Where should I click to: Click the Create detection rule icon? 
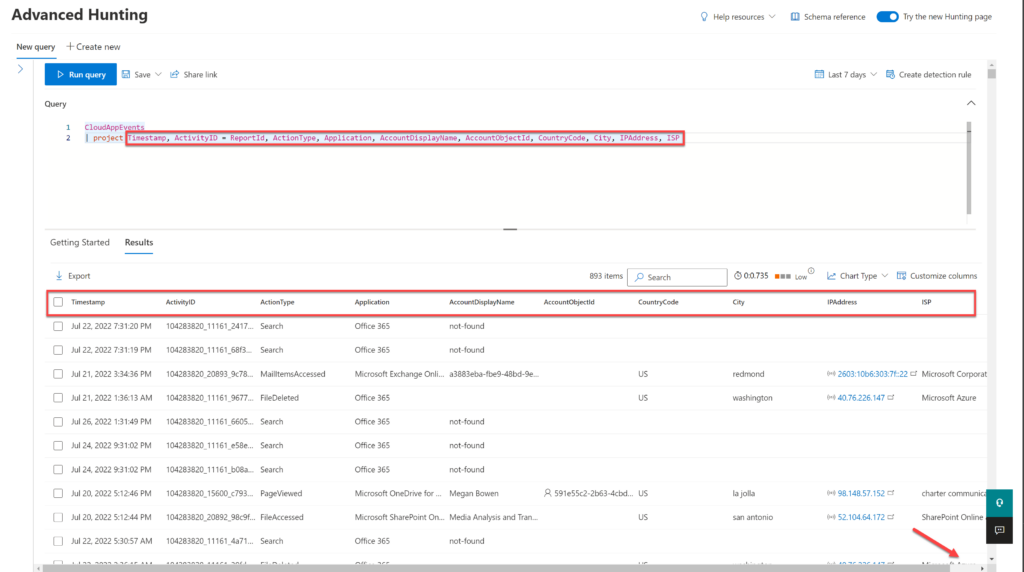890,74
